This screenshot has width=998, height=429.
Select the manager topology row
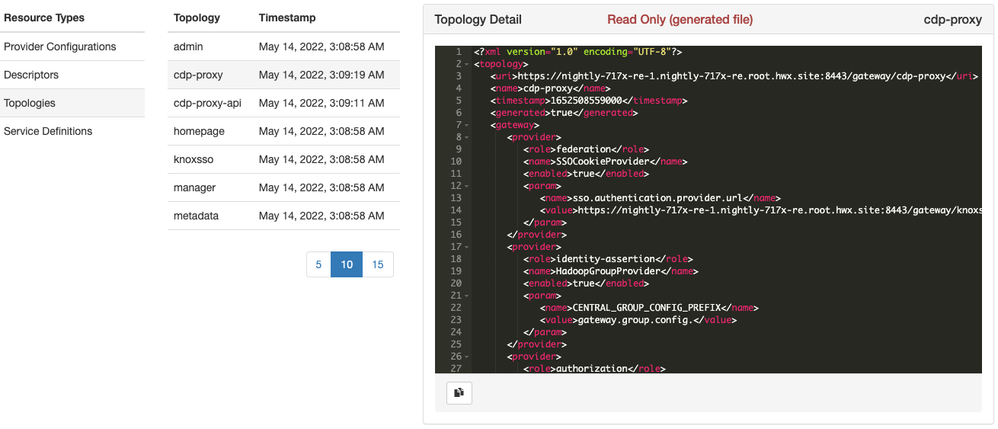[x=194, y=187]
